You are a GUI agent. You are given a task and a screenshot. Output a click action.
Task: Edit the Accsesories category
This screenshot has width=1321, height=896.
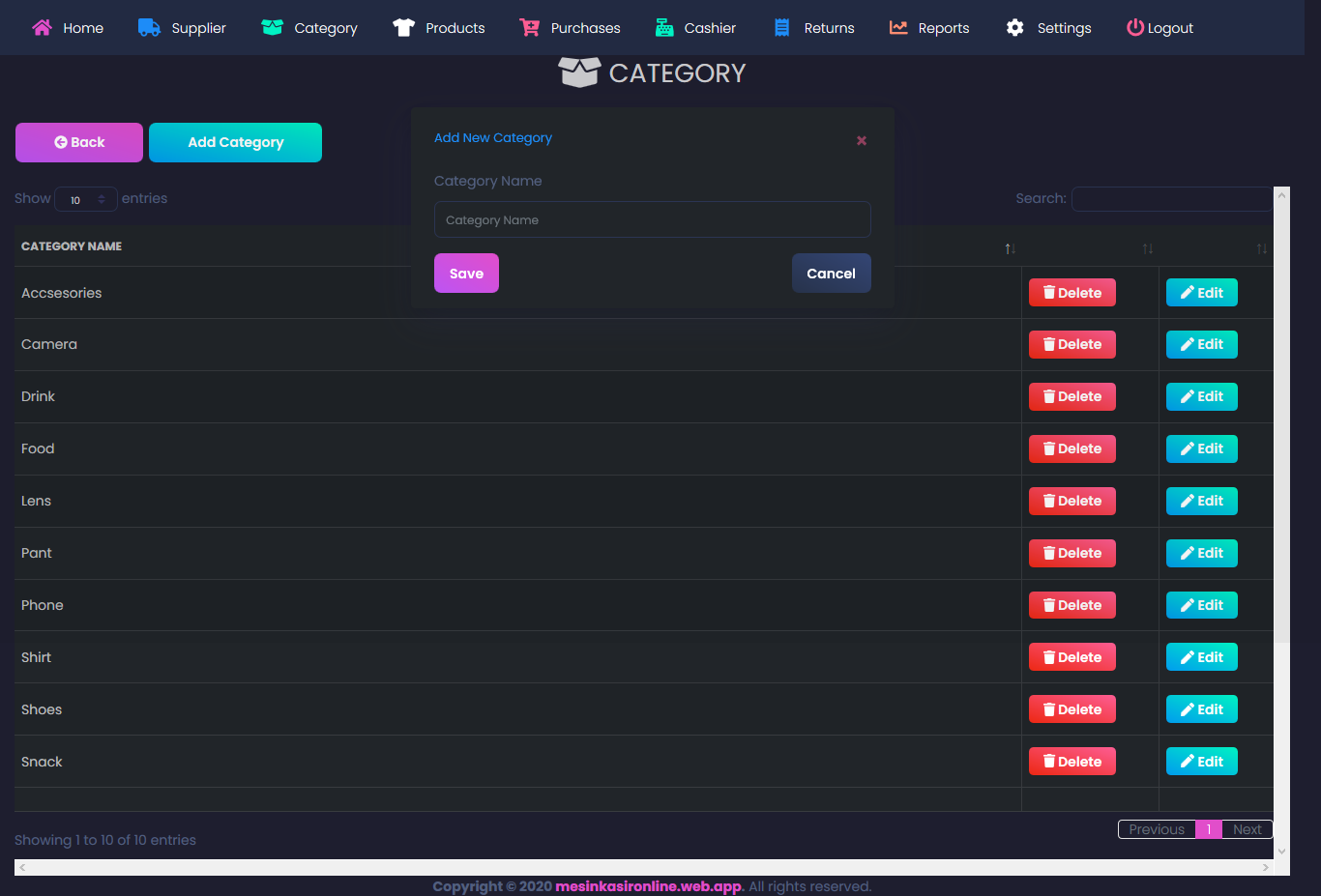(1202, 293)
